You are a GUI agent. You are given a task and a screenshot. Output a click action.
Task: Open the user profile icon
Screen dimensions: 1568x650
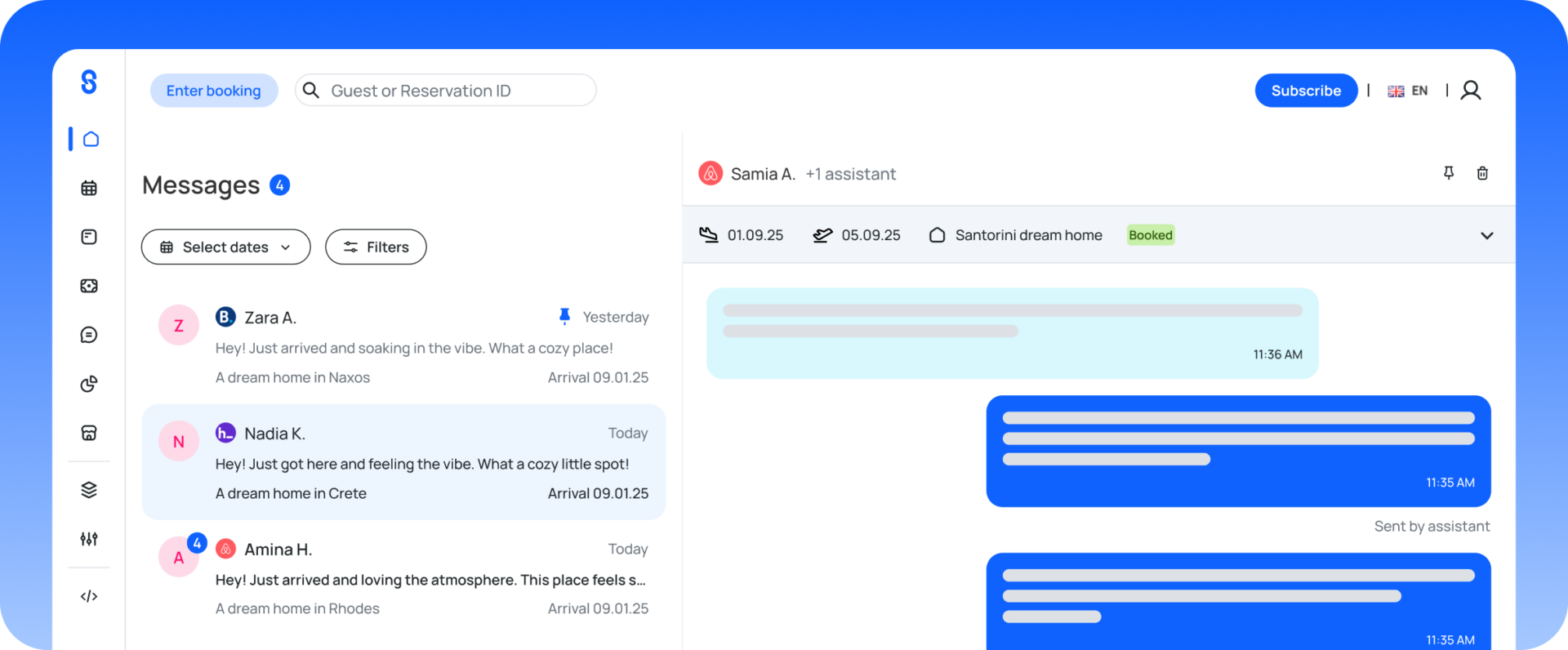1471,91
